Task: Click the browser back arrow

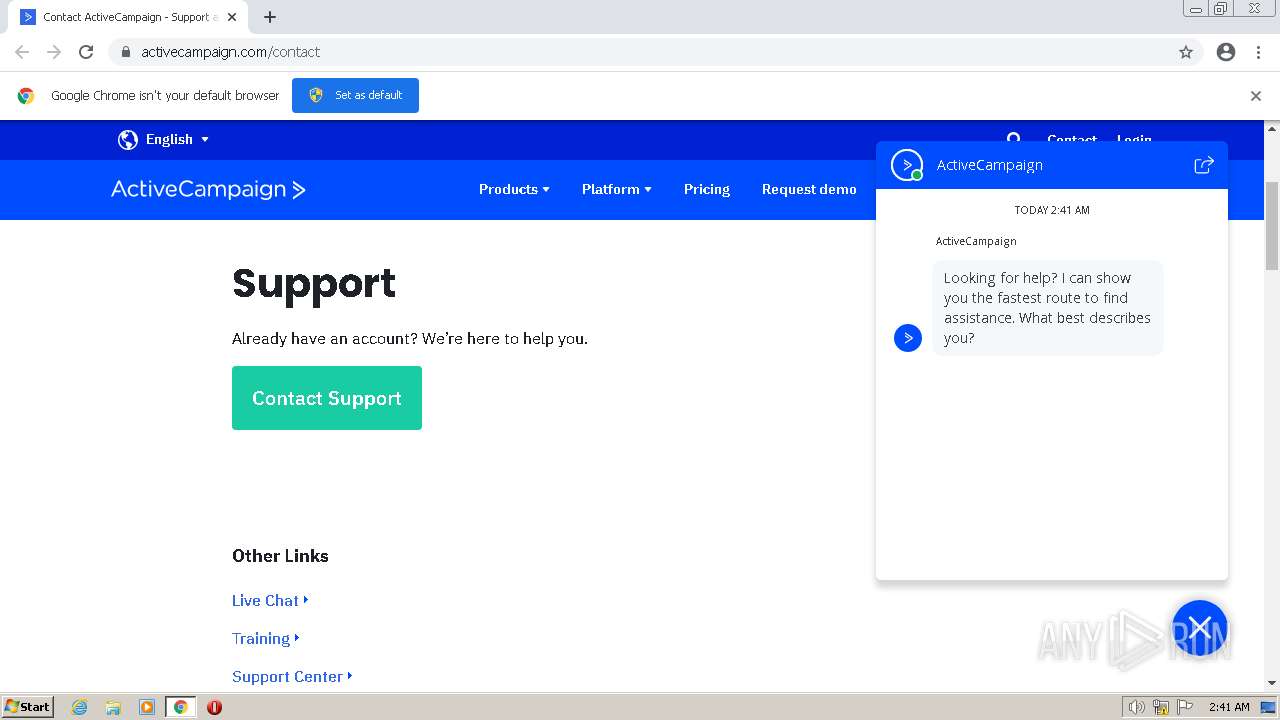Action: coord(22,52)
